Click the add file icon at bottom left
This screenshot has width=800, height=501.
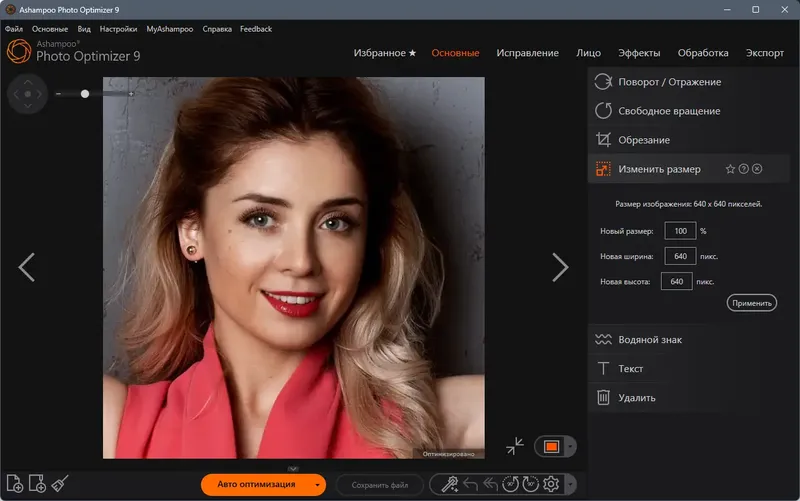[14, 485]
